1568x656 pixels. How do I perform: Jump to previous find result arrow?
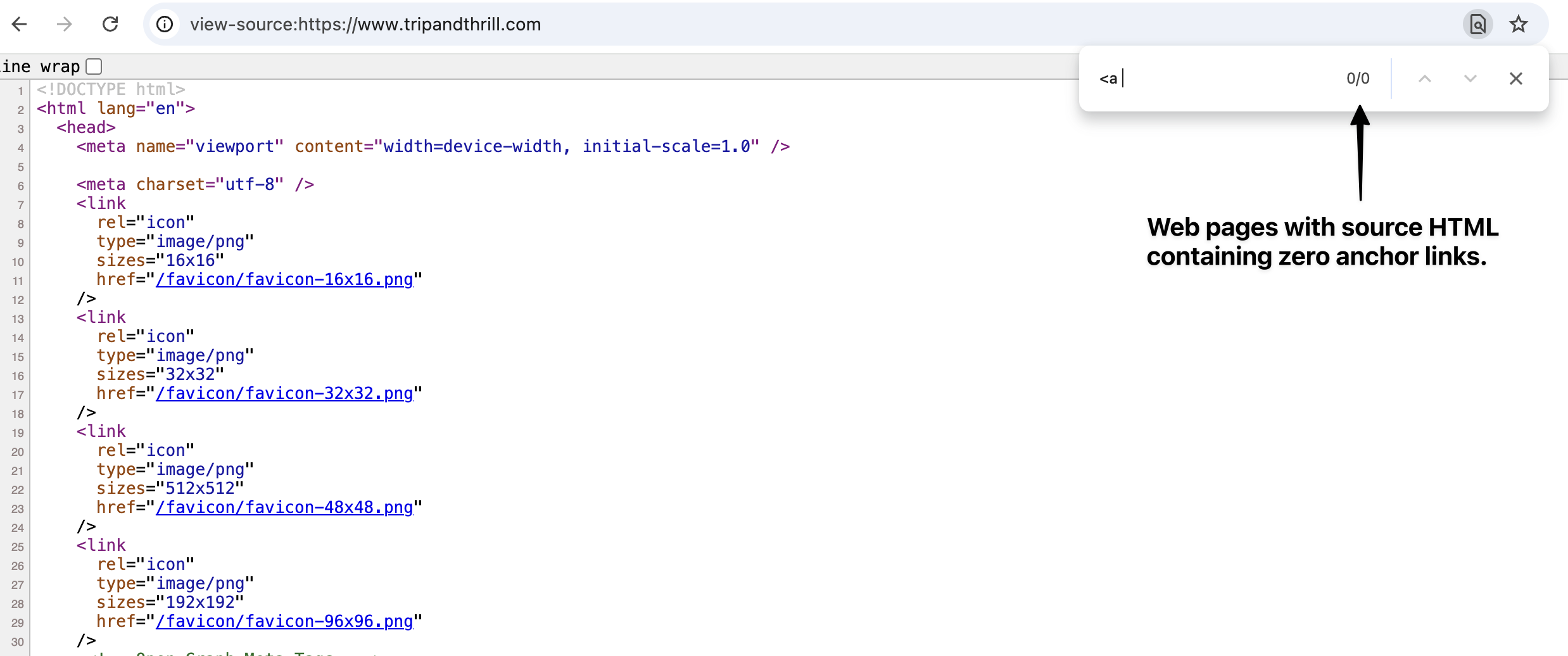pos(1424,79)
